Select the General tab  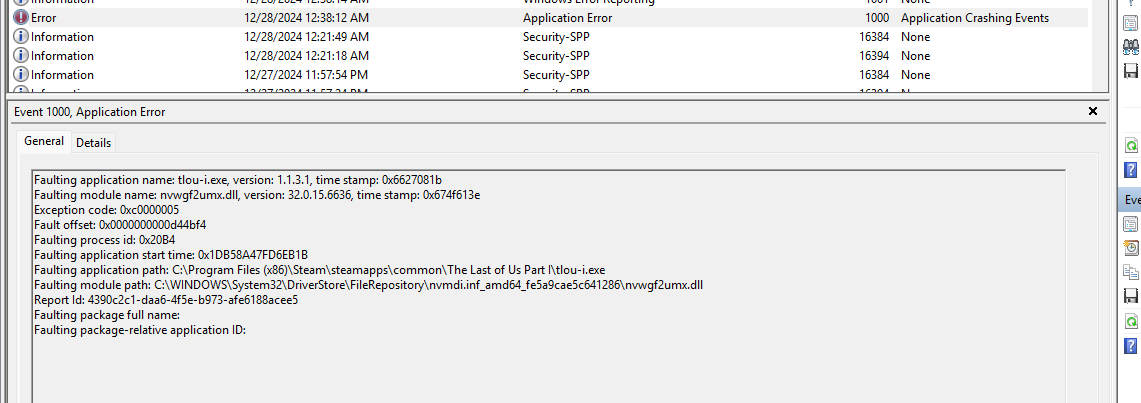pos(44,141)
